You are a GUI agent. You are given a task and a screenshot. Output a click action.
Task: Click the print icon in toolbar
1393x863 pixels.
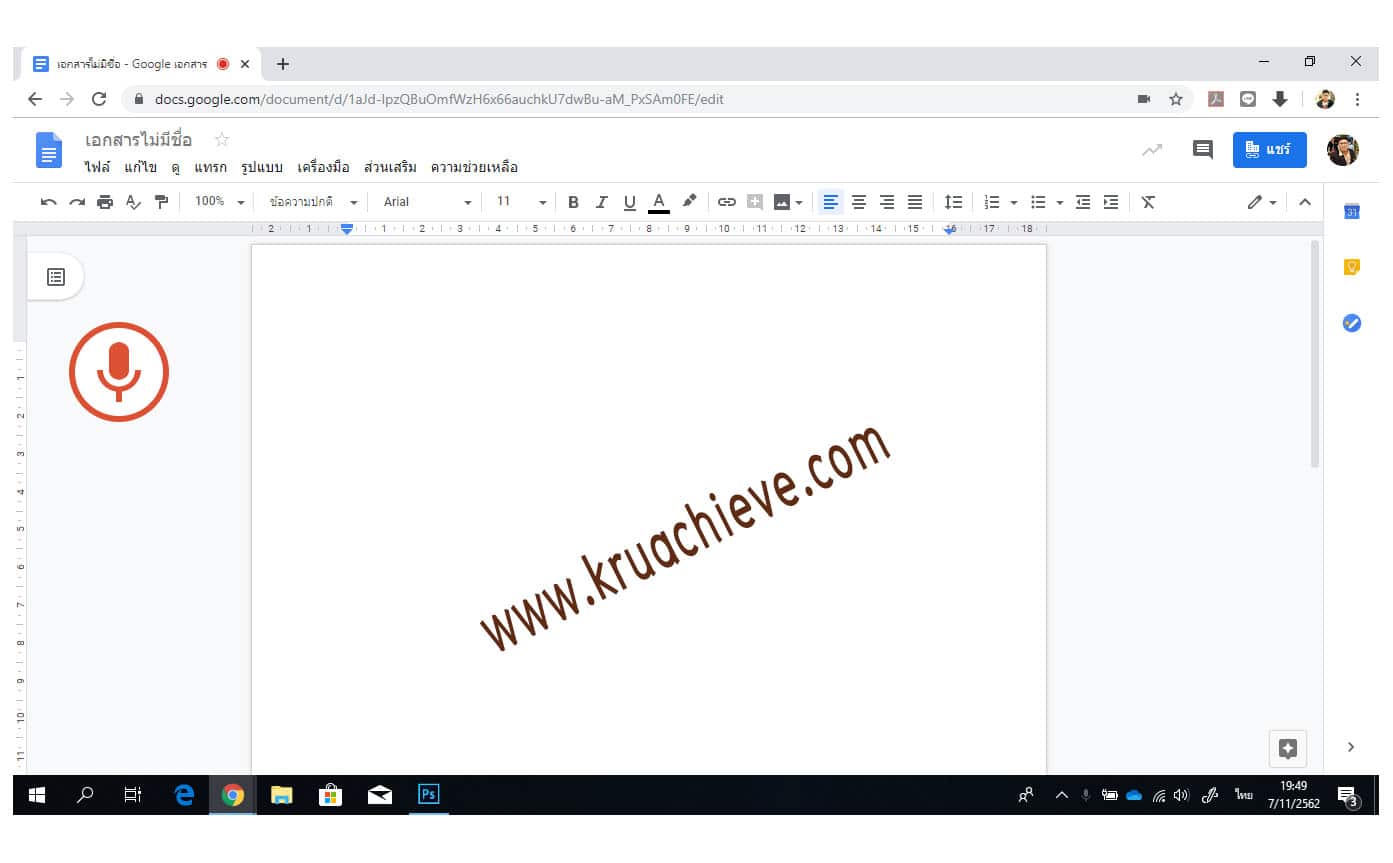click(x=105, y=202)
